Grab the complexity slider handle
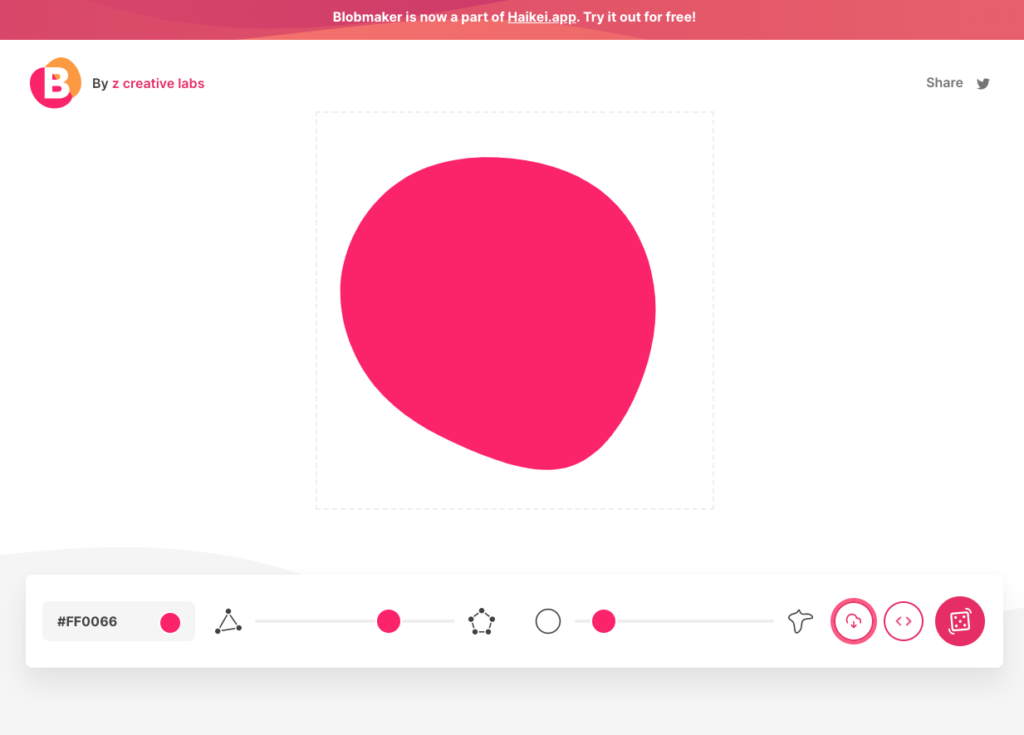 click(389, 622)
